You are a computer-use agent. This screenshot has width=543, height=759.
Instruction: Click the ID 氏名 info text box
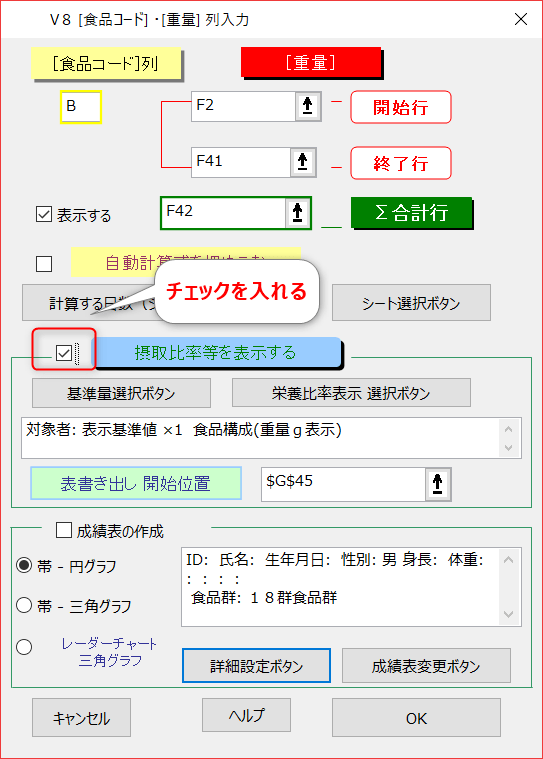(x=351, y=587)
